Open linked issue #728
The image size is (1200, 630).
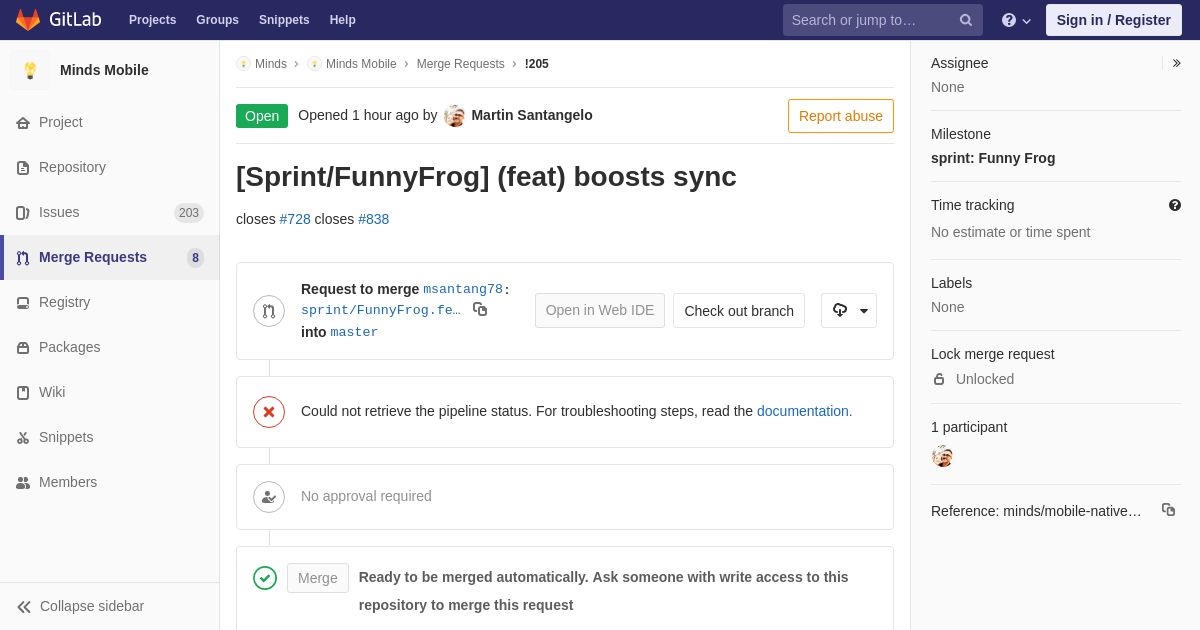point(295,219)
